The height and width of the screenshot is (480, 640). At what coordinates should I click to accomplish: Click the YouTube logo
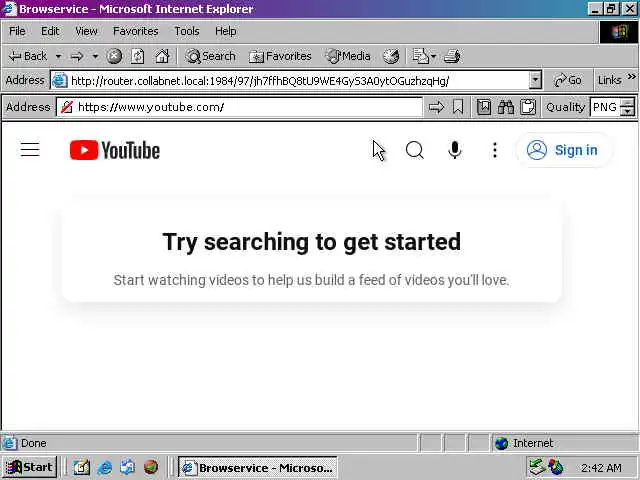(x=115, y=150)
